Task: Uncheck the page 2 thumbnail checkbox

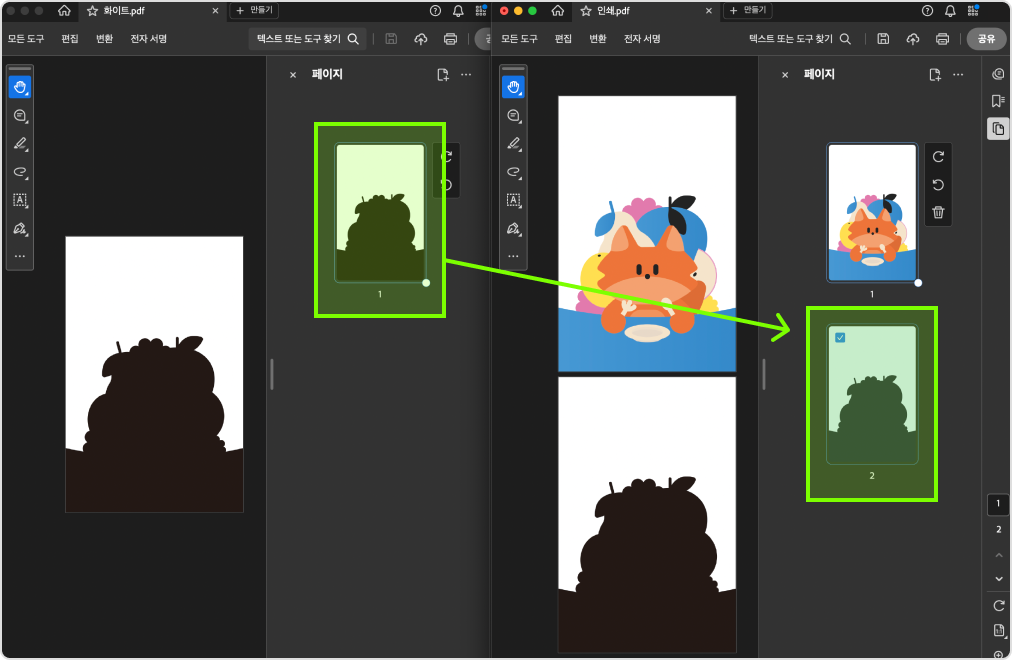Action: click(840, 338)
